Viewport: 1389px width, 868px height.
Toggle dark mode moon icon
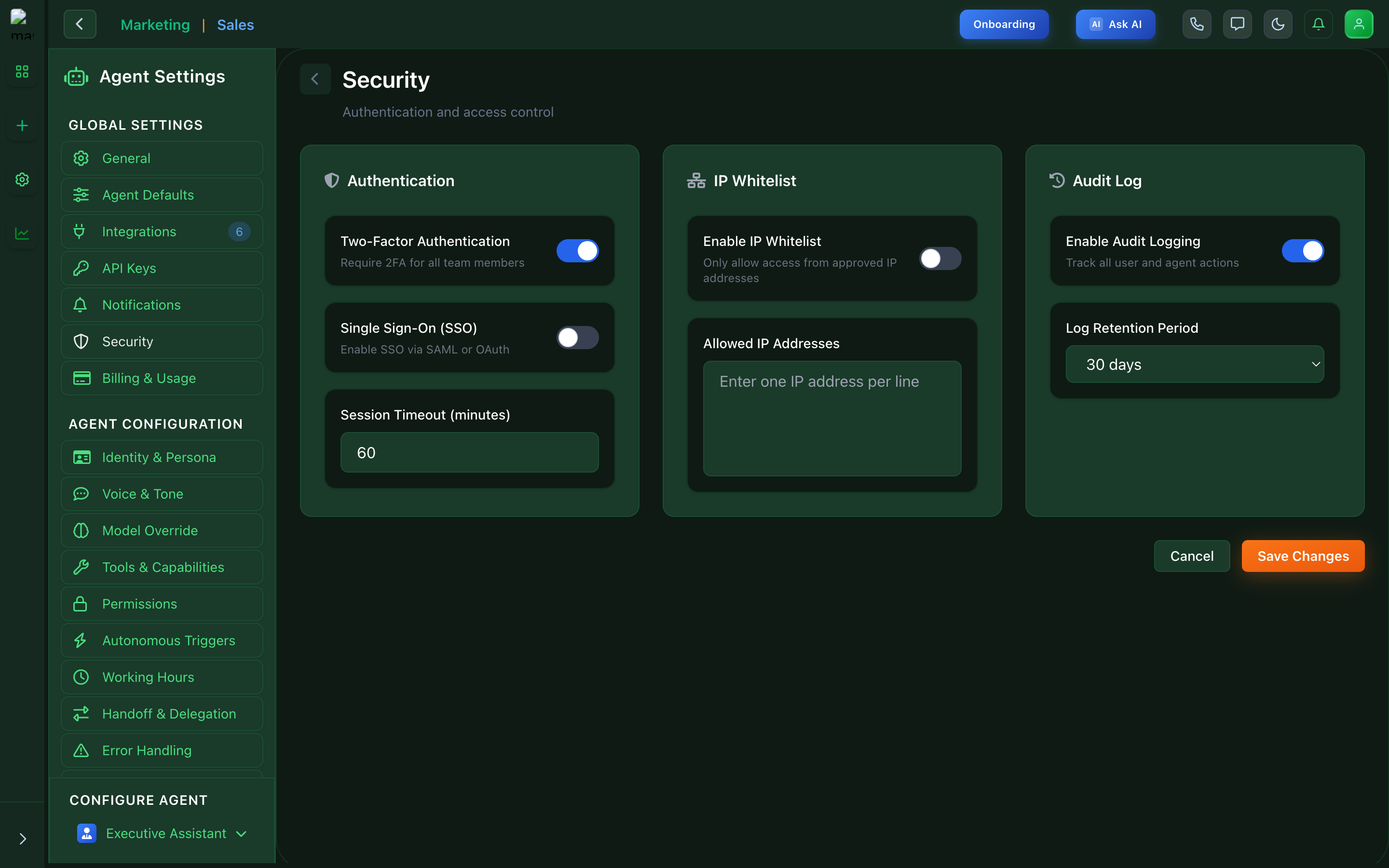pos(1278,24)
